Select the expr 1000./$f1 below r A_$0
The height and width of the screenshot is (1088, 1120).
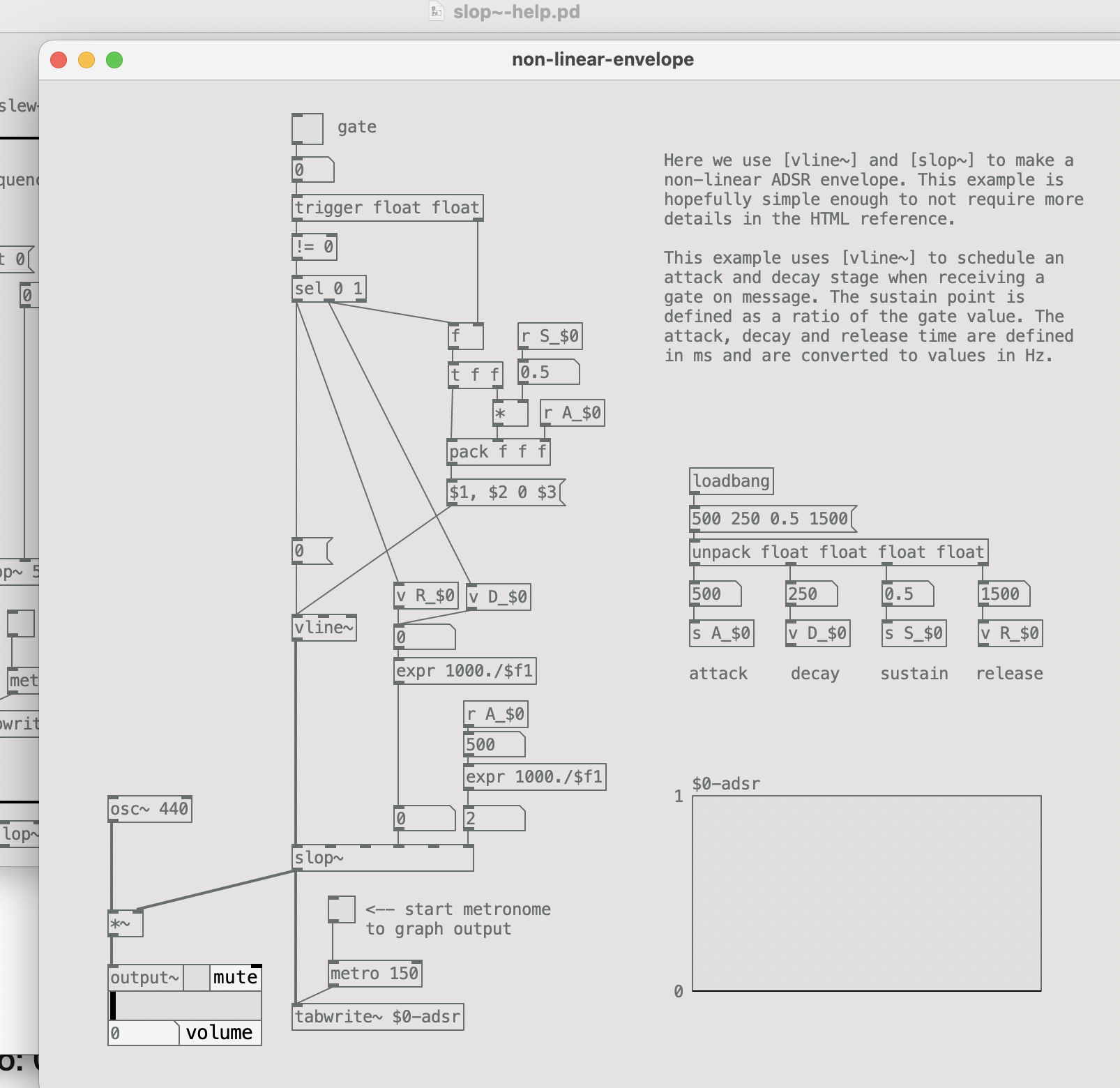tap(535, 777)
